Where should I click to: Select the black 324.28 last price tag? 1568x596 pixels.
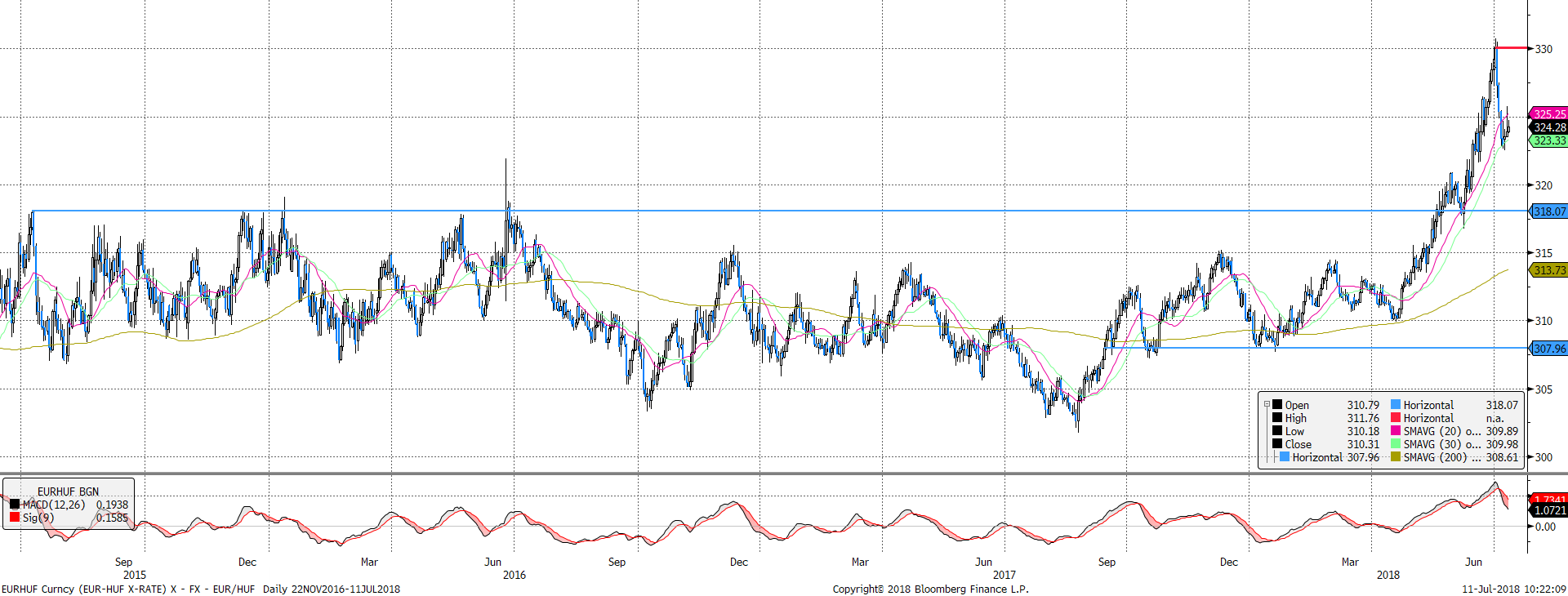coord(1548,127)
